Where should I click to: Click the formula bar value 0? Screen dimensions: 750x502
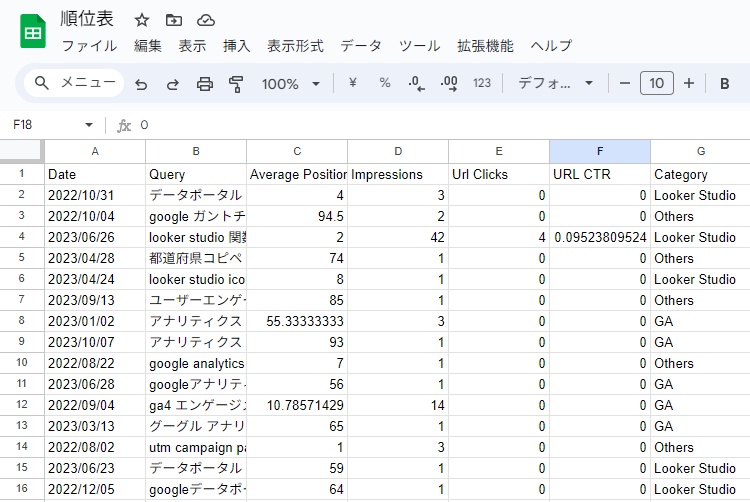(x=144, y=125)
